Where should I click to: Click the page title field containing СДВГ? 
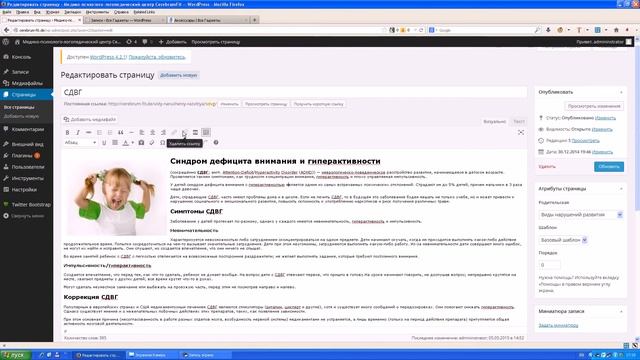[294, 92]
